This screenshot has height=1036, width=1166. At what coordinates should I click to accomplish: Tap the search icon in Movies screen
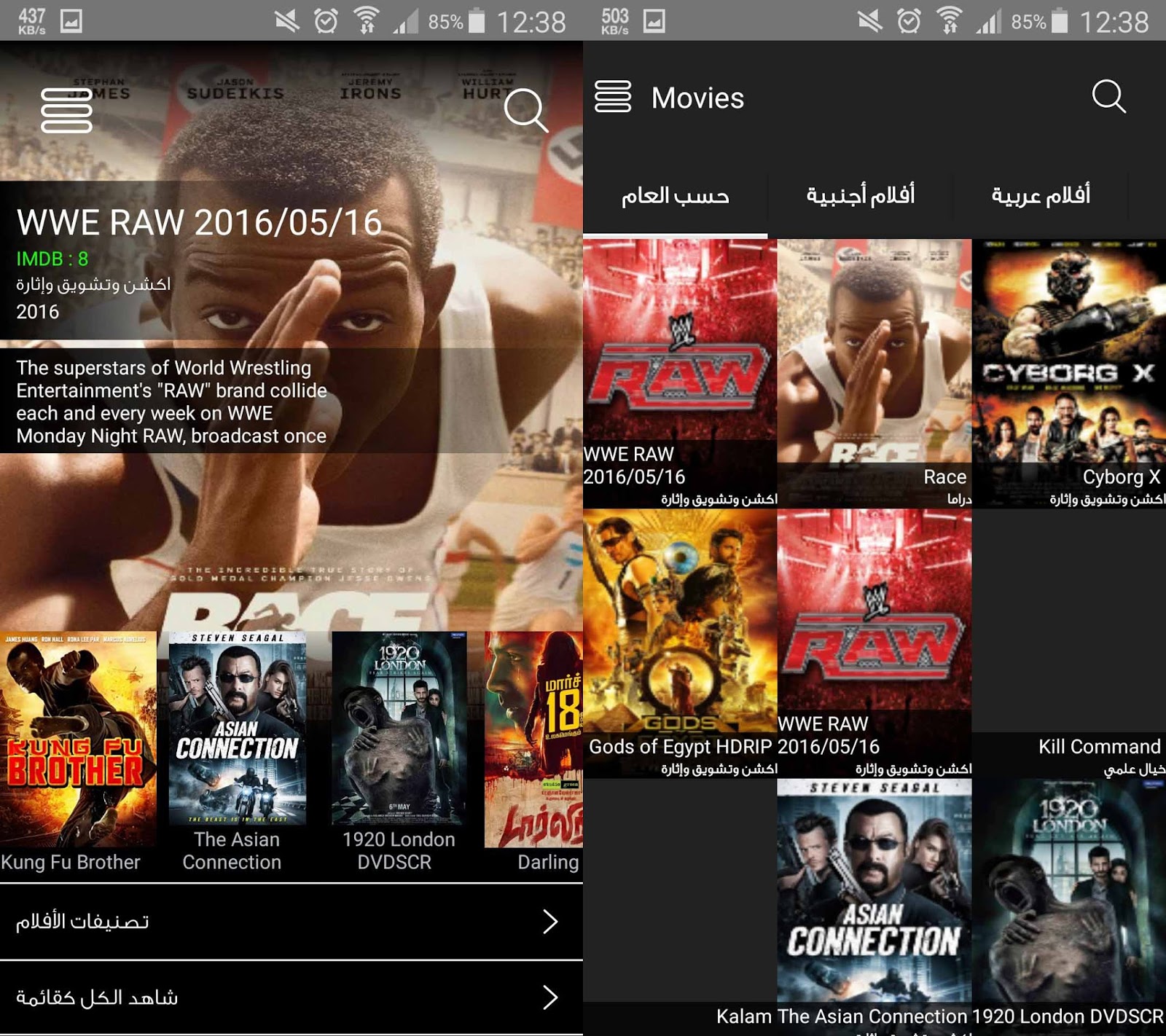pyautogui.click(x=1108, y=96)
